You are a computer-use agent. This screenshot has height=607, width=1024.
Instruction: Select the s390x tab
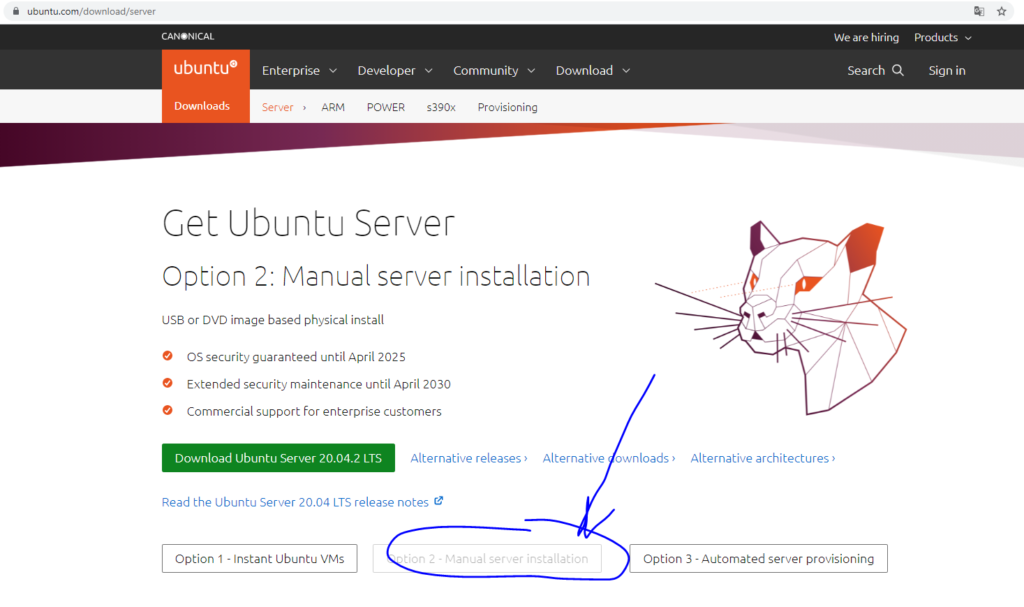pyautogui.click(x=441, y=107)
